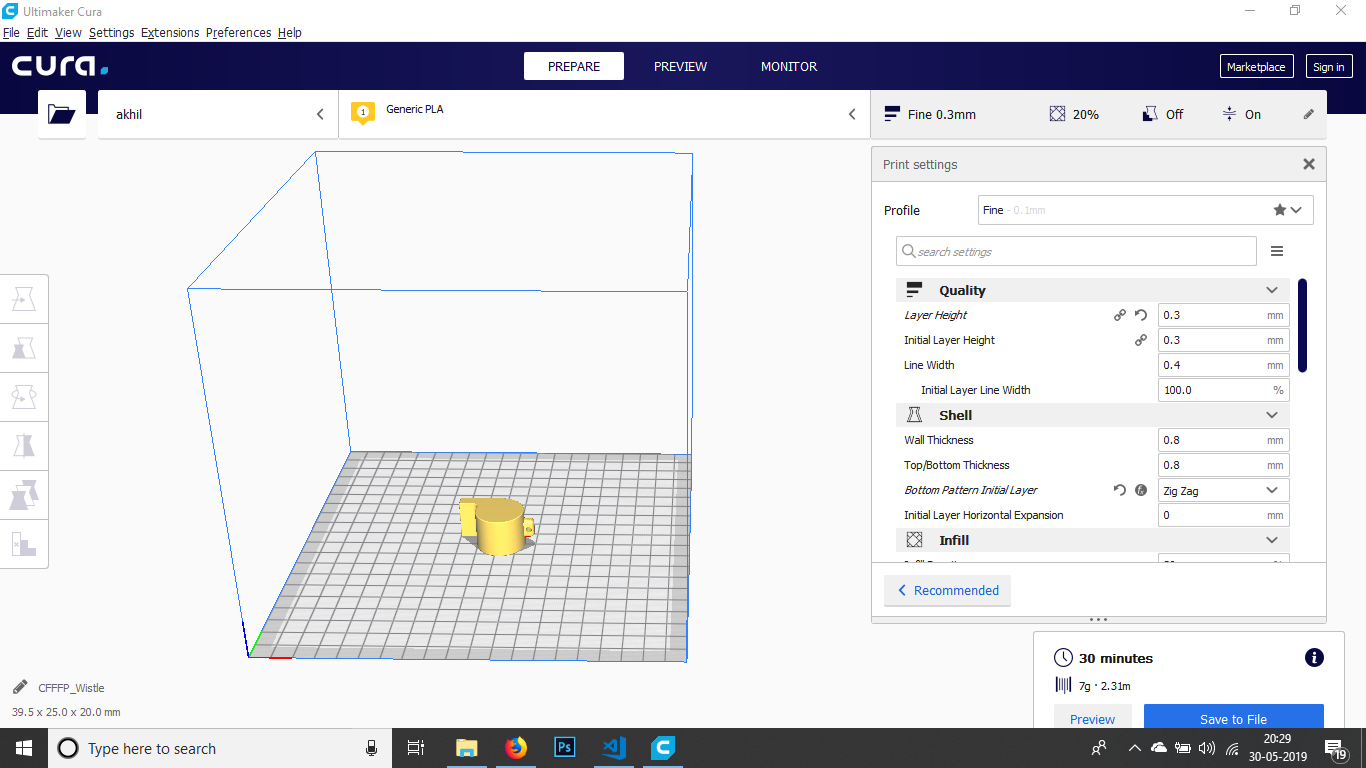Screen dimensions: 1366x768
Task: Open the File menu
Action: (11, 32)
